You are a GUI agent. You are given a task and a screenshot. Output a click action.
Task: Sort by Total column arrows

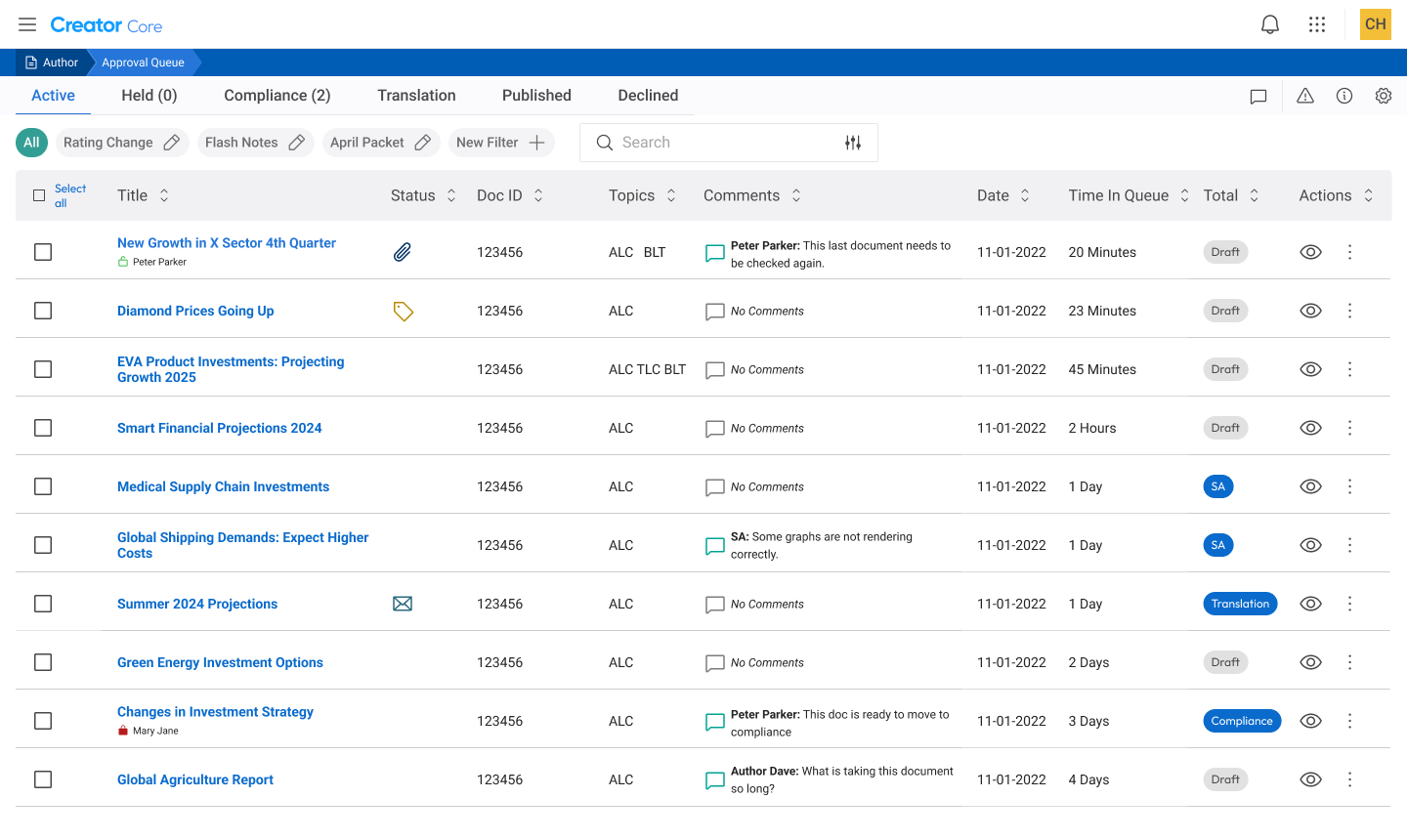1255,195
